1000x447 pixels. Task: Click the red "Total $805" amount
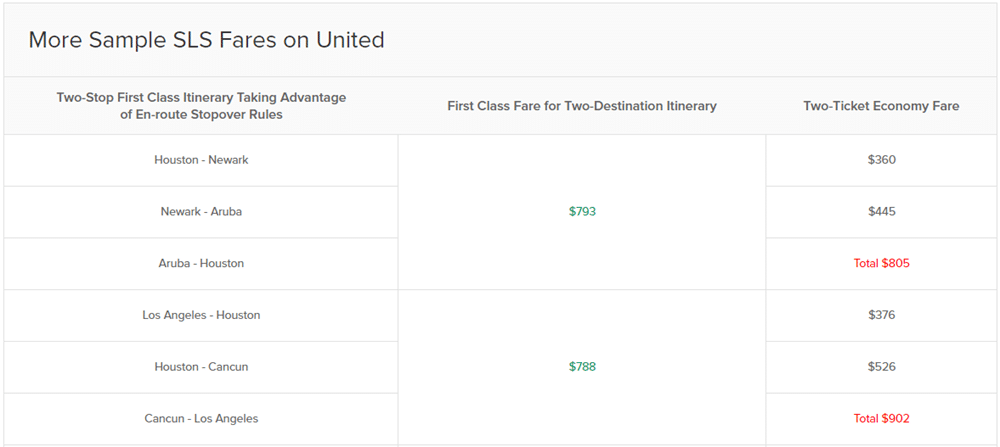click(881, 264)
